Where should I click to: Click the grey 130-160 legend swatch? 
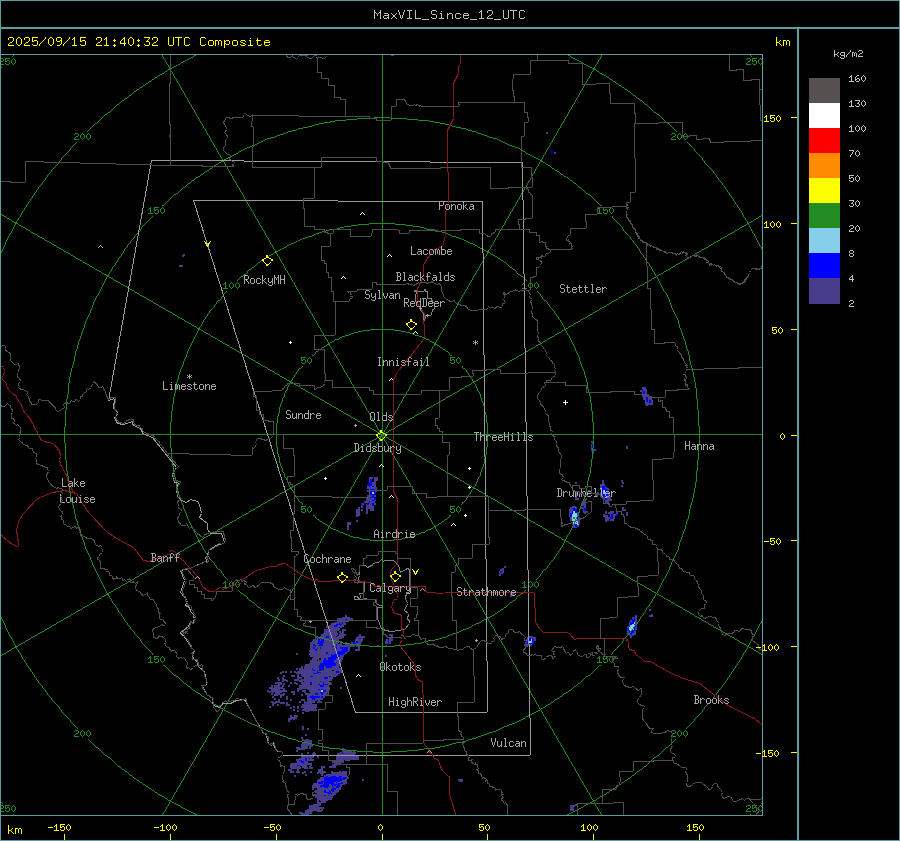[824, 91]
